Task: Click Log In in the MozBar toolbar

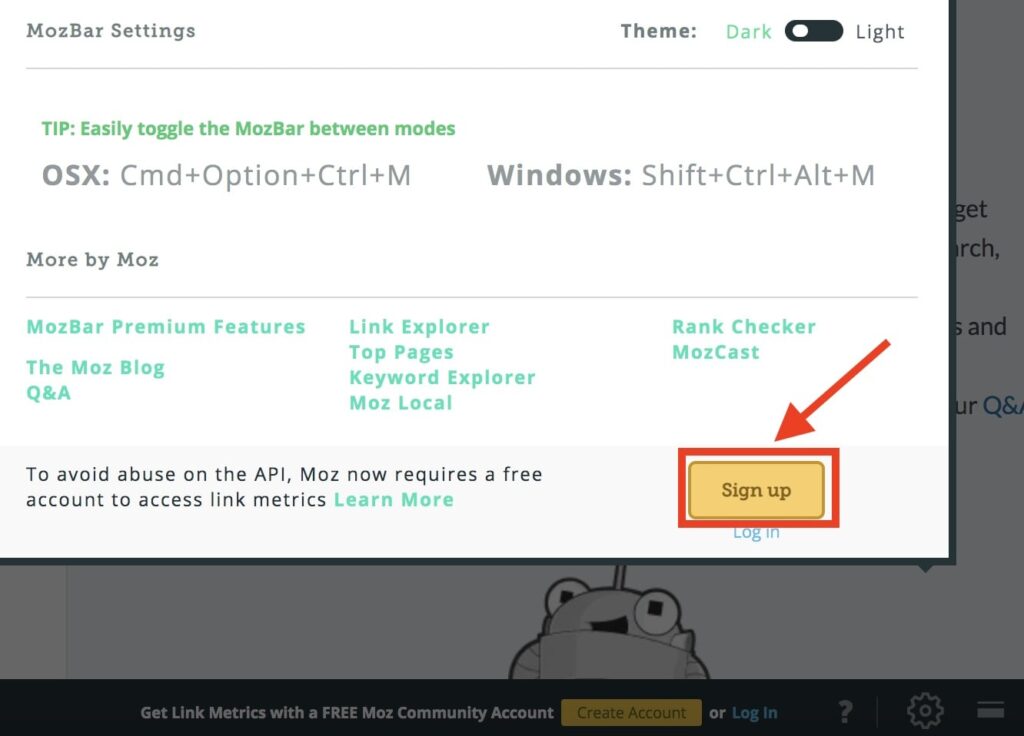Action: tap(754, 712)
